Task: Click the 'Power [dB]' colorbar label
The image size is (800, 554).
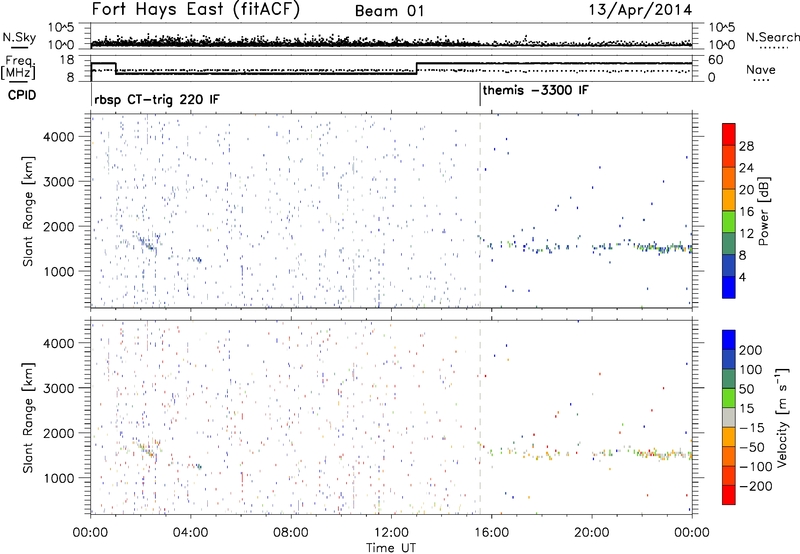Action: [764, 211]
